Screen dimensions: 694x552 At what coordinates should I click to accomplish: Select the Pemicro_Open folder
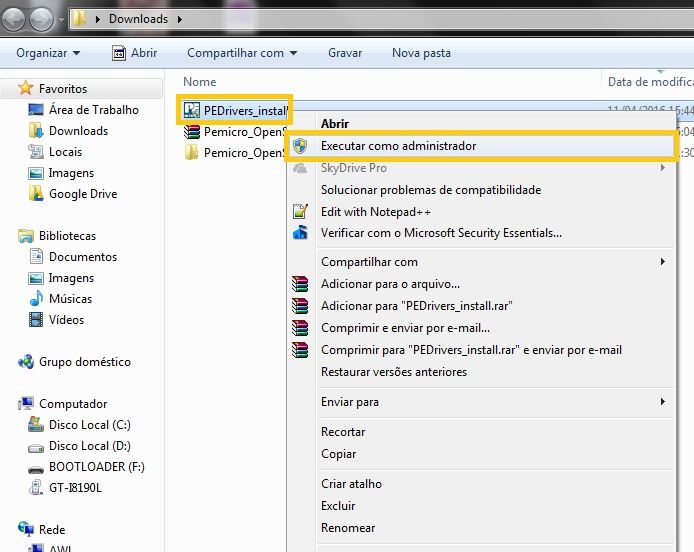pos(234,153)
